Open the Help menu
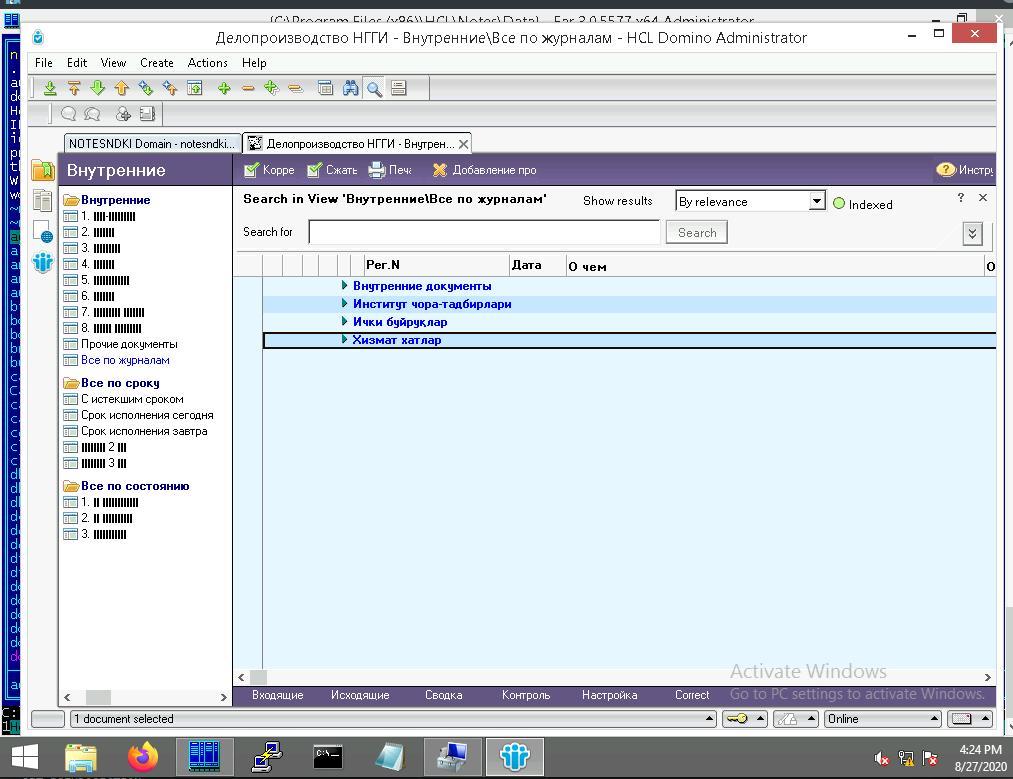 [x=254, y=63]
